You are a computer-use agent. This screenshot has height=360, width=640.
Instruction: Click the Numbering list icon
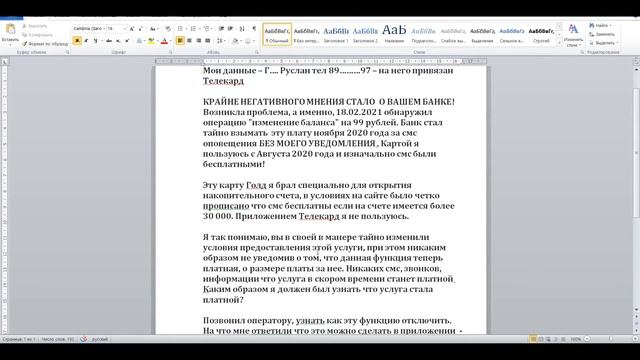coord(193,29)
